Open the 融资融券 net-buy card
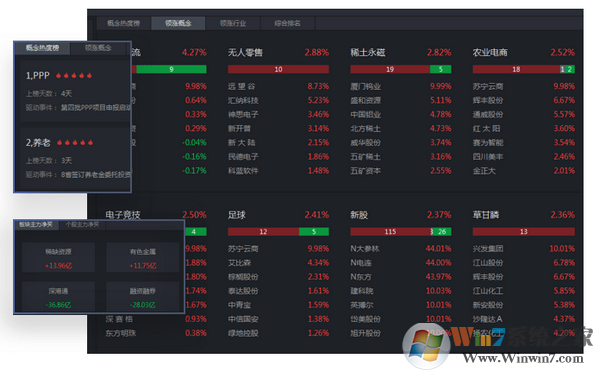 tap(143, 297)
